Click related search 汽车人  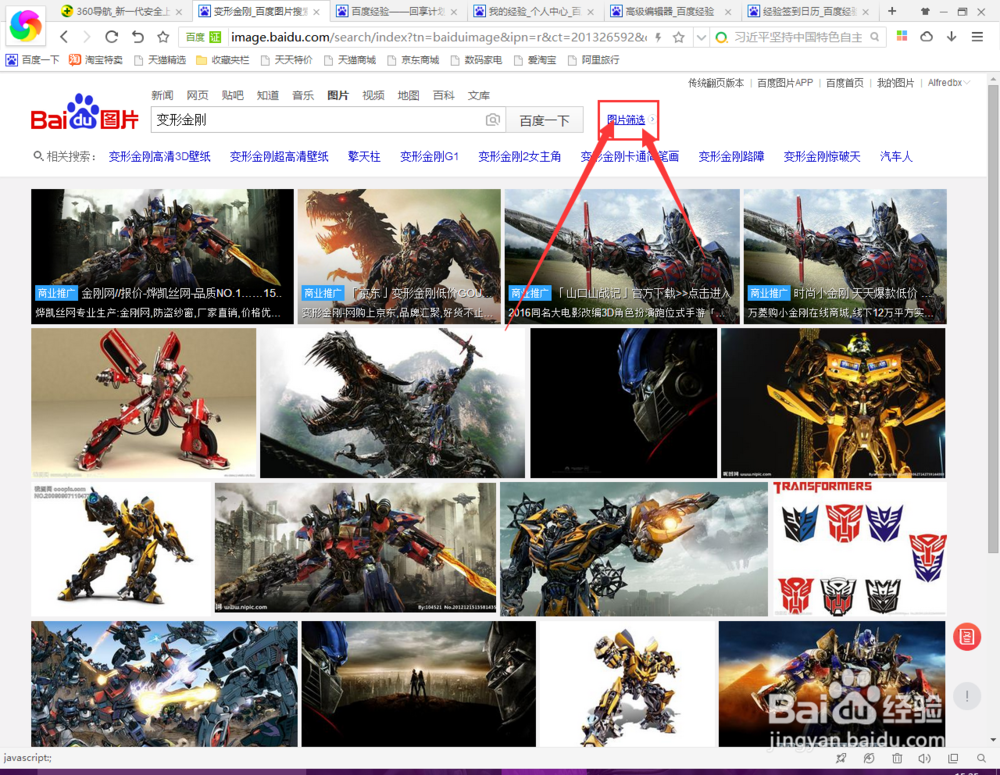tap(896, 157)
